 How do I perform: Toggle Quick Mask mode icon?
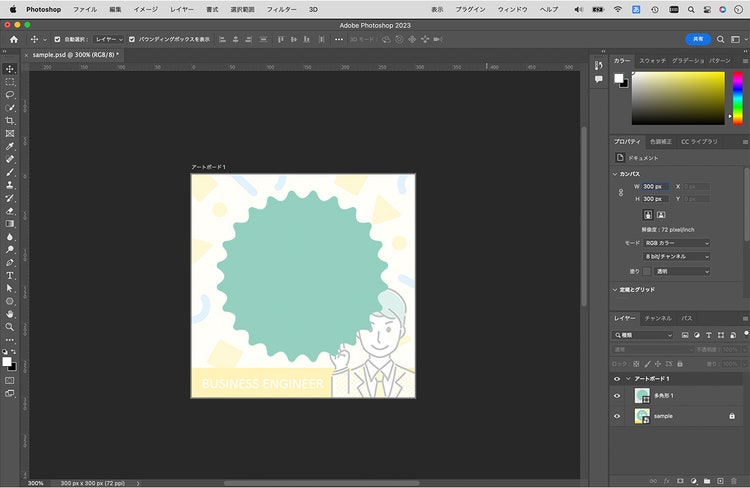(x=10, y=380)
